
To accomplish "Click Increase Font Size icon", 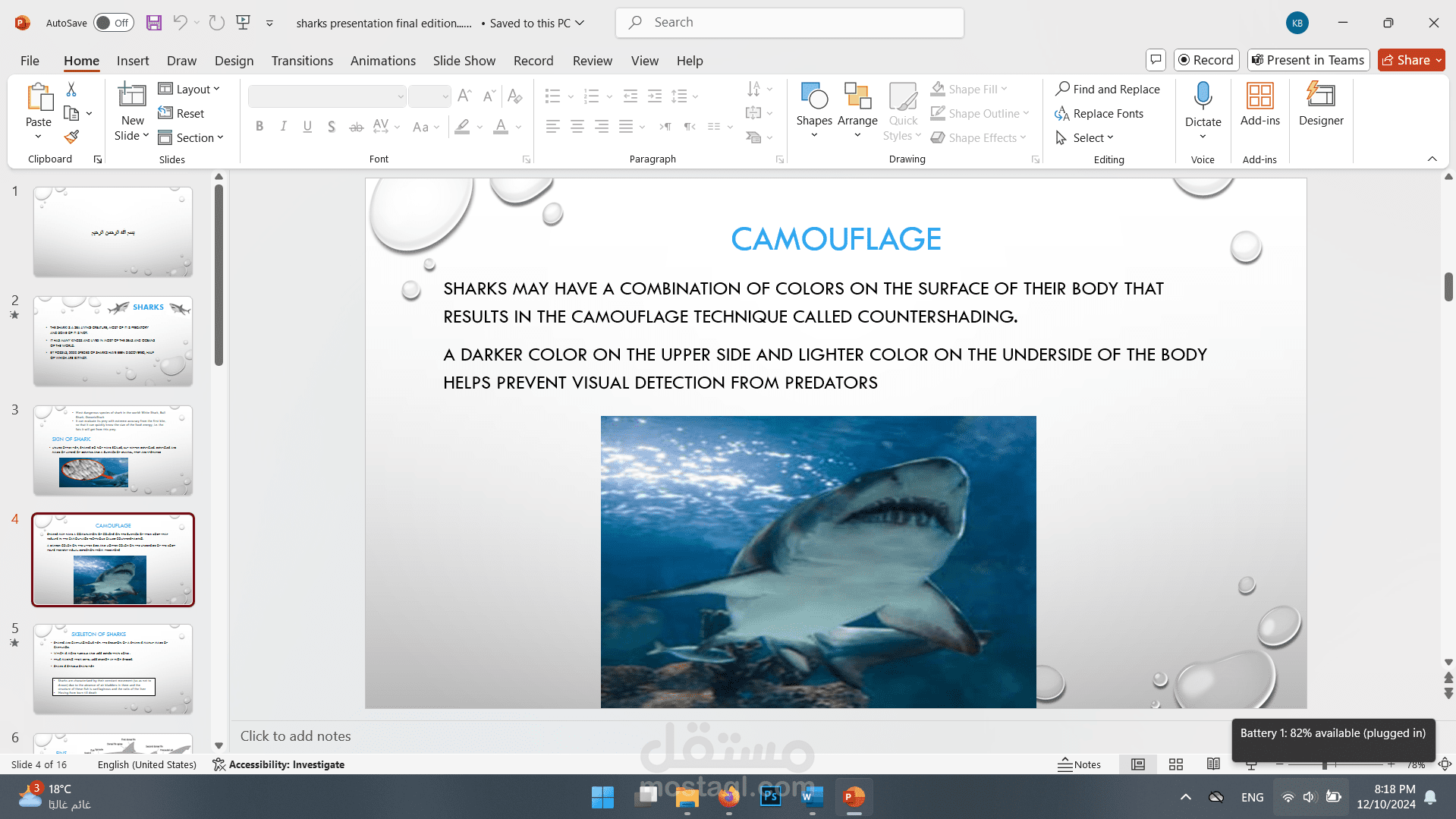I will [465, 96].
